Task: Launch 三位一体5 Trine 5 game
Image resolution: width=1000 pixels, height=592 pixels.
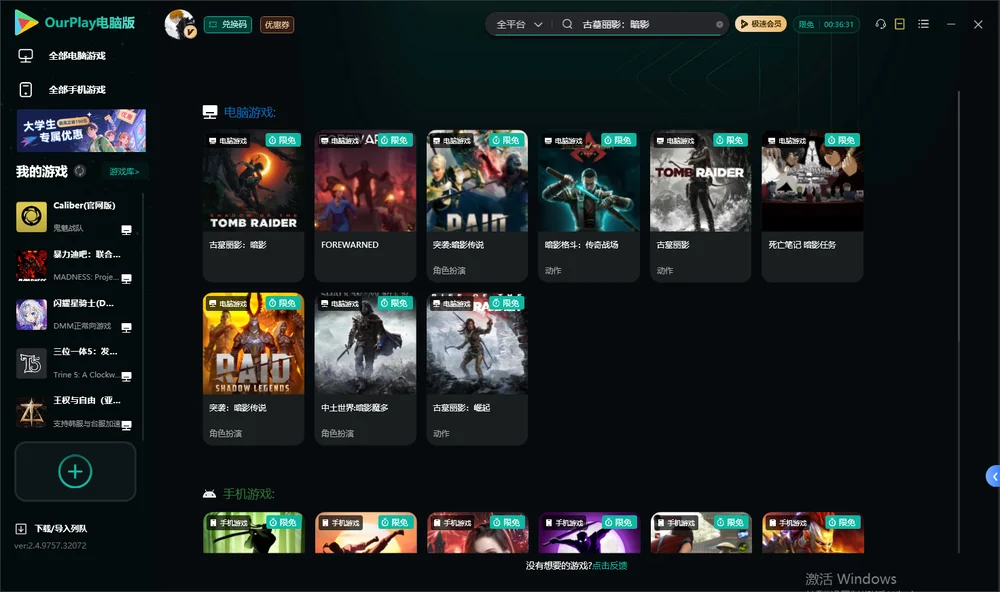Action: [x=74, y=363]
